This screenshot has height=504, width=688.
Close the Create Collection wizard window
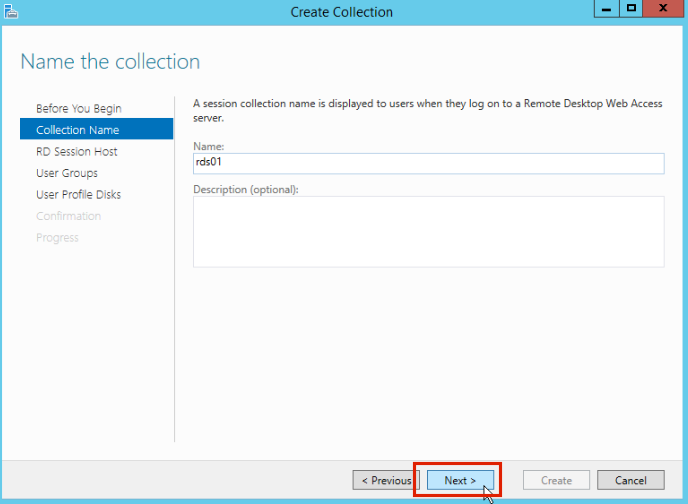click(663, 9)
